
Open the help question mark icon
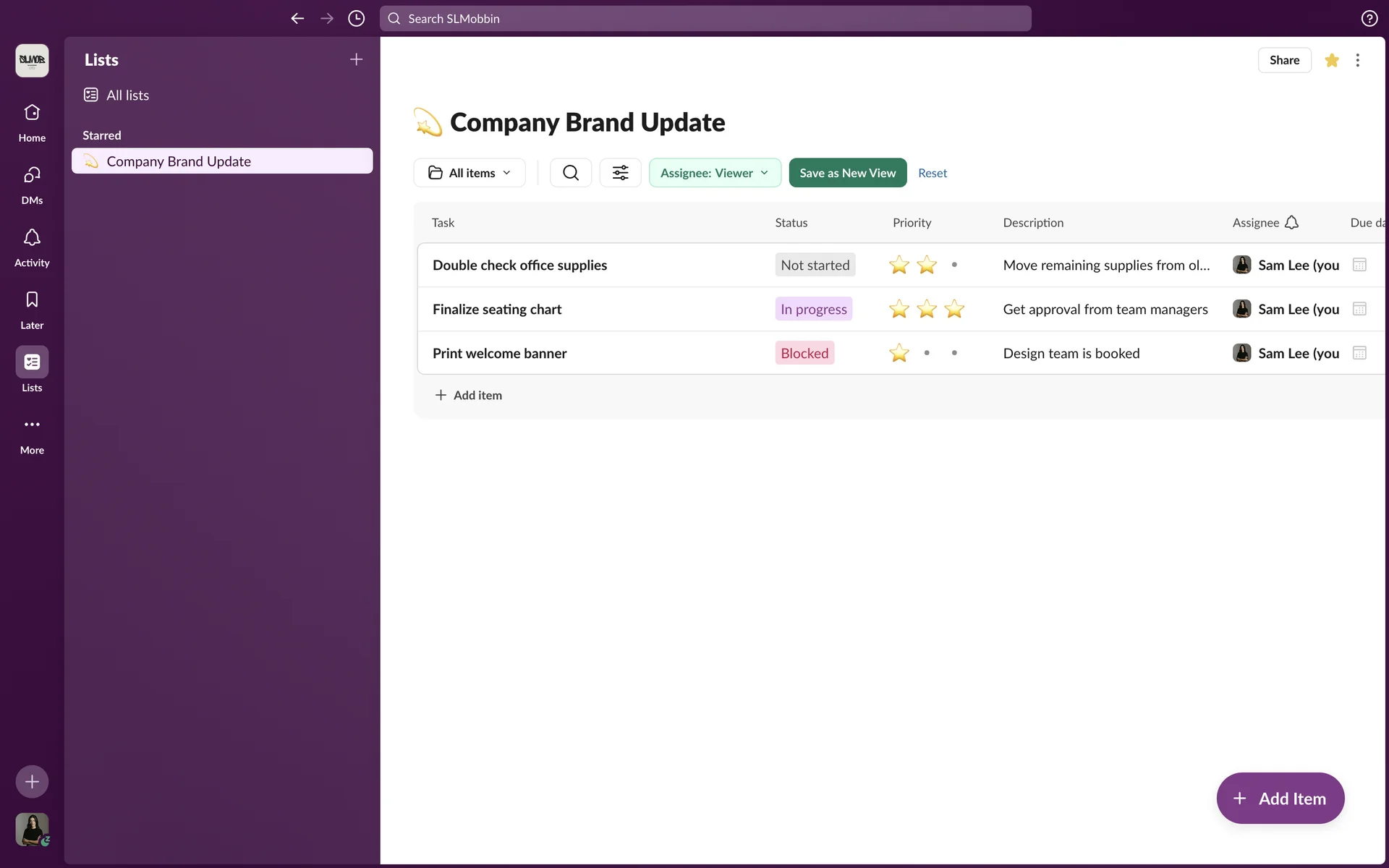pos(1369,19)
